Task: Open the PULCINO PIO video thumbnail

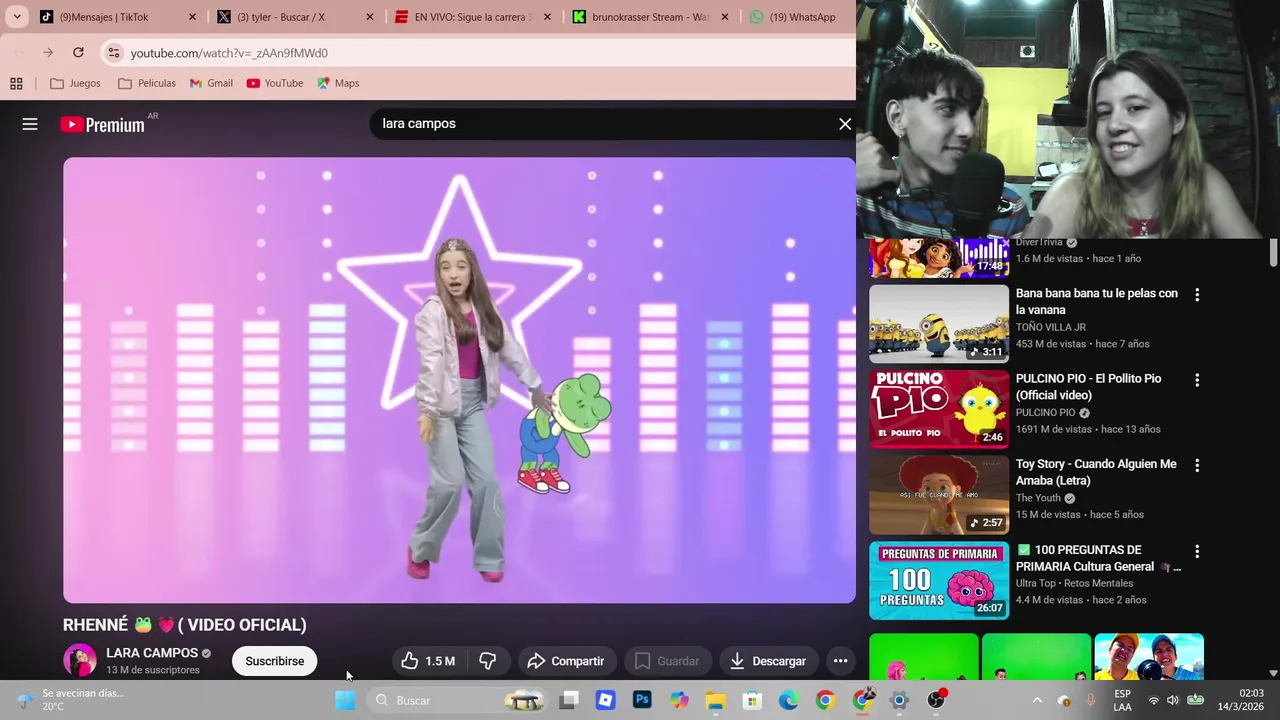Action: coord(939,409)
